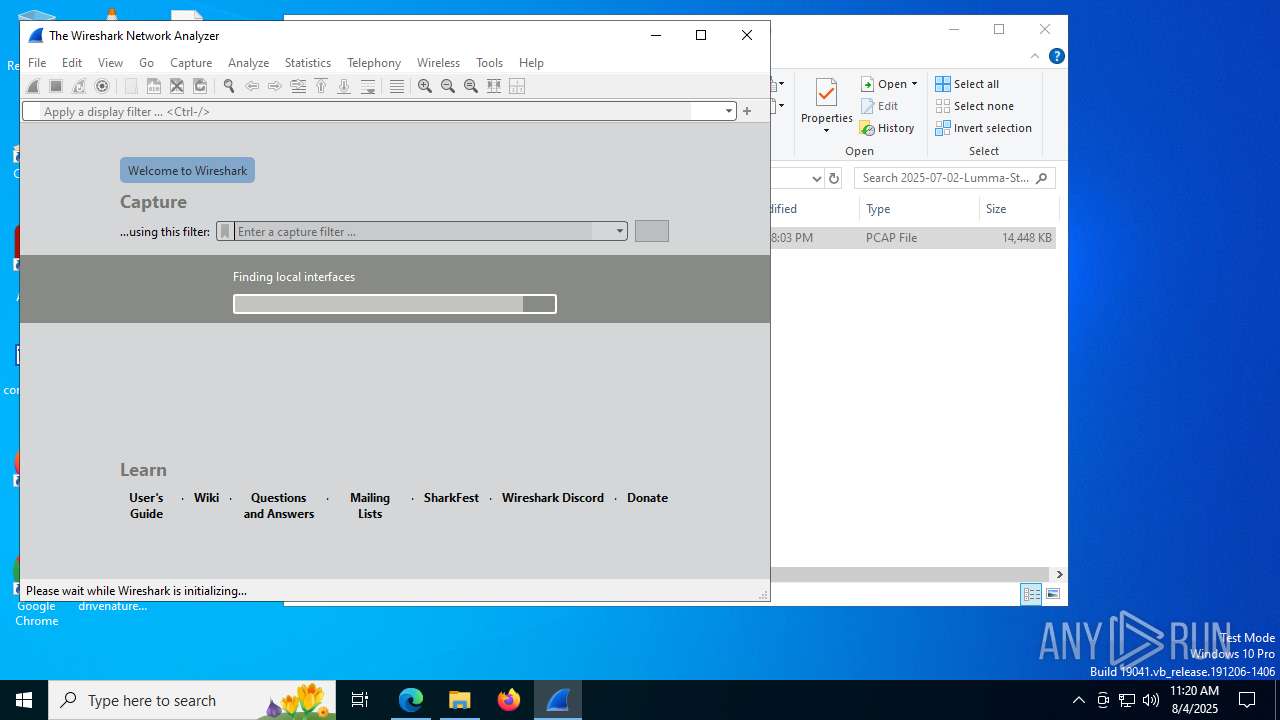
Task: Jump to last packet icon
Action: pos(344,86)
